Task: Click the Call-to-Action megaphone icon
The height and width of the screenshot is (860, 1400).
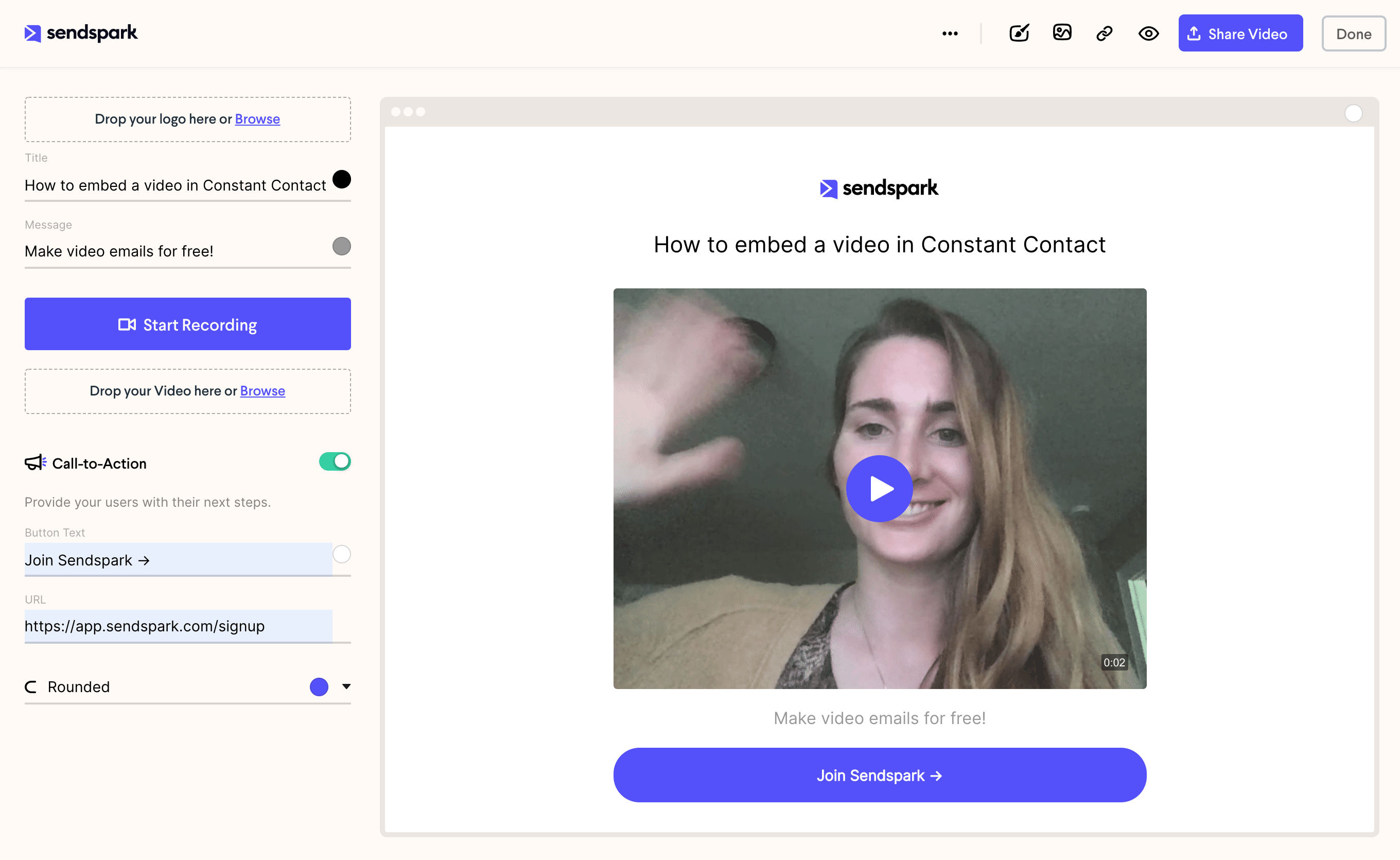Action: pyautogui.click(x=35, y=463)
